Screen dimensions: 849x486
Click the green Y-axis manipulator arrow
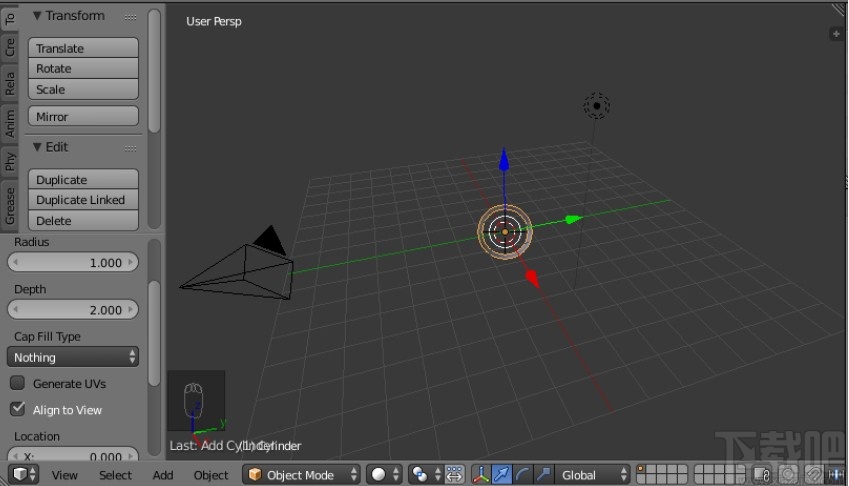(x=572, y=219)
